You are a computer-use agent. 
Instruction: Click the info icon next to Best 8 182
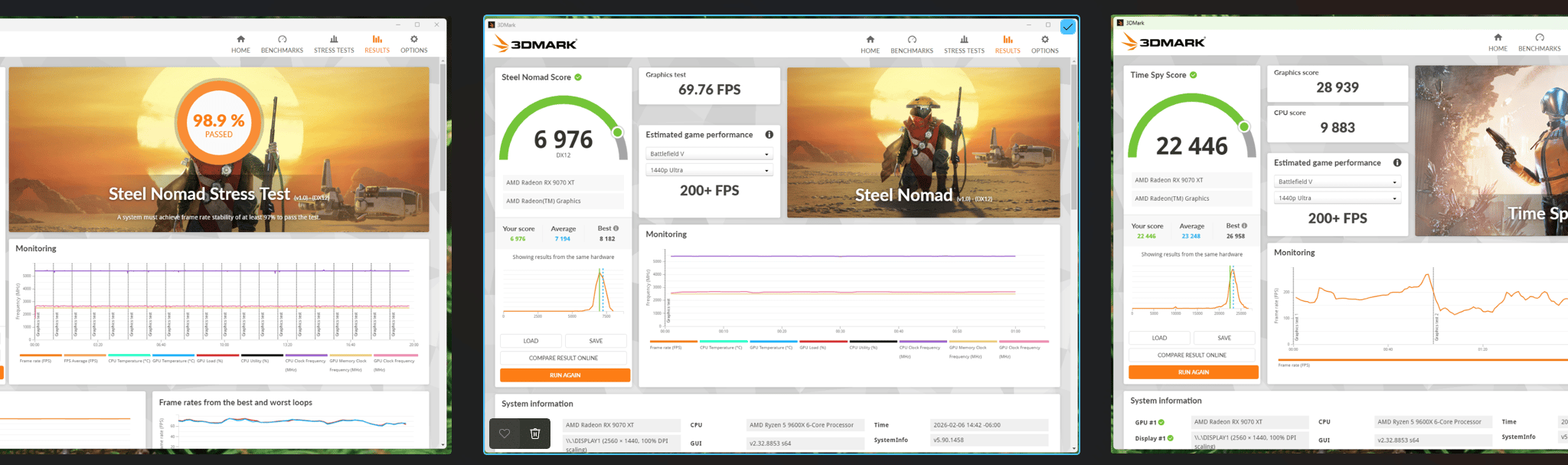click(616, 228)
